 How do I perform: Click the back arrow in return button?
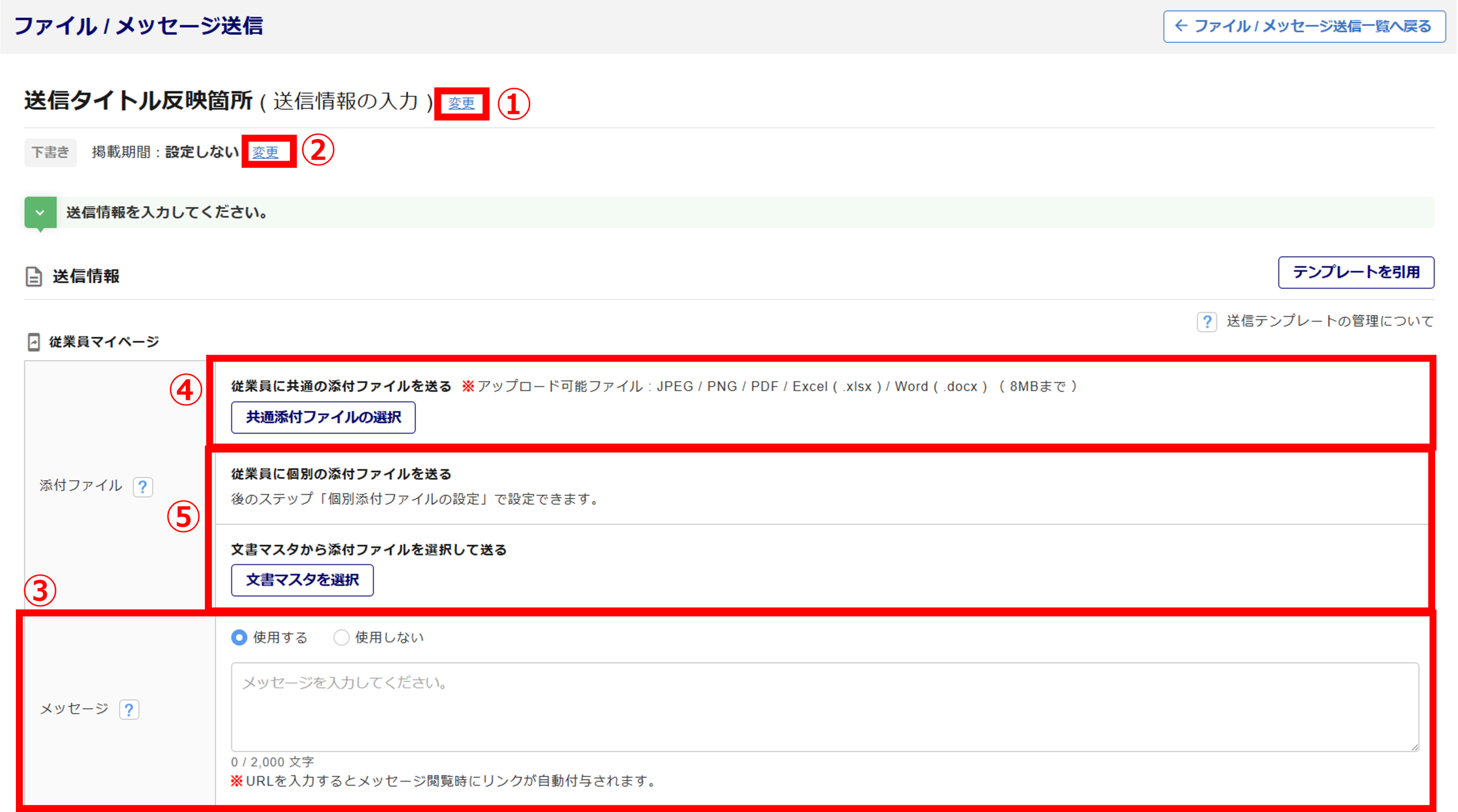(1181, 26)
